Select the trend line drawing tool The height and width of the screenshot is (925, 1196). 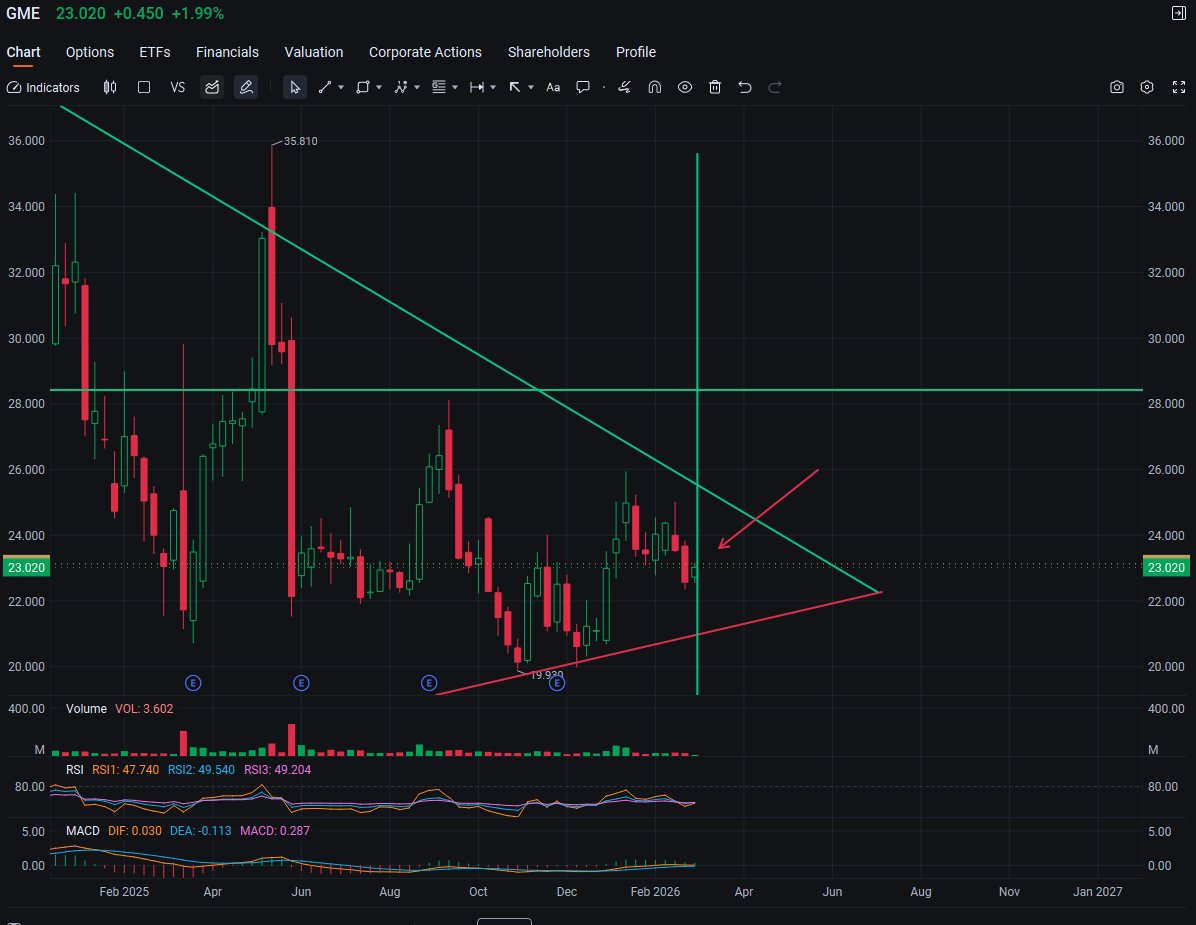325,88
